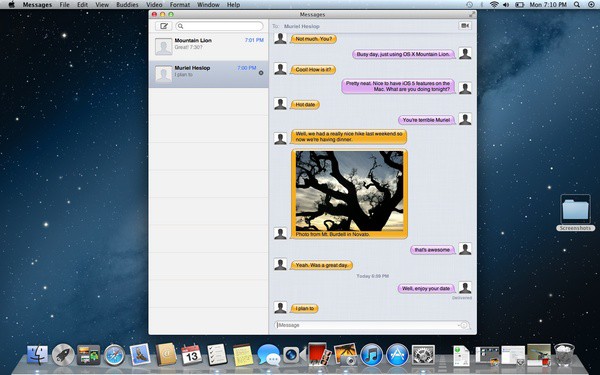Click the volume speaker icon in menu bar
The image size is (600, 375).
(x=506, y=5)
